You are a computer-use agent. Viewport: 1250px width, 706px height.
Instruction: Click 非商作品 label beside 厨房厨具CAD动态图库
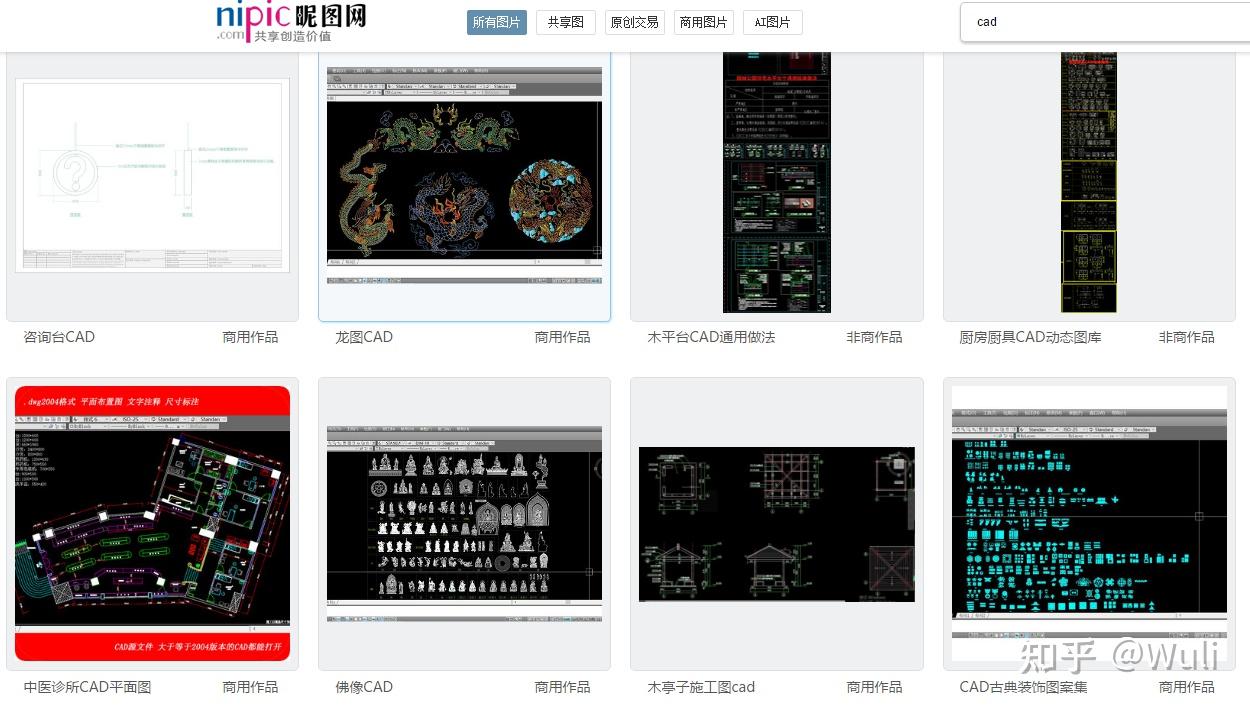[1186, 337]
